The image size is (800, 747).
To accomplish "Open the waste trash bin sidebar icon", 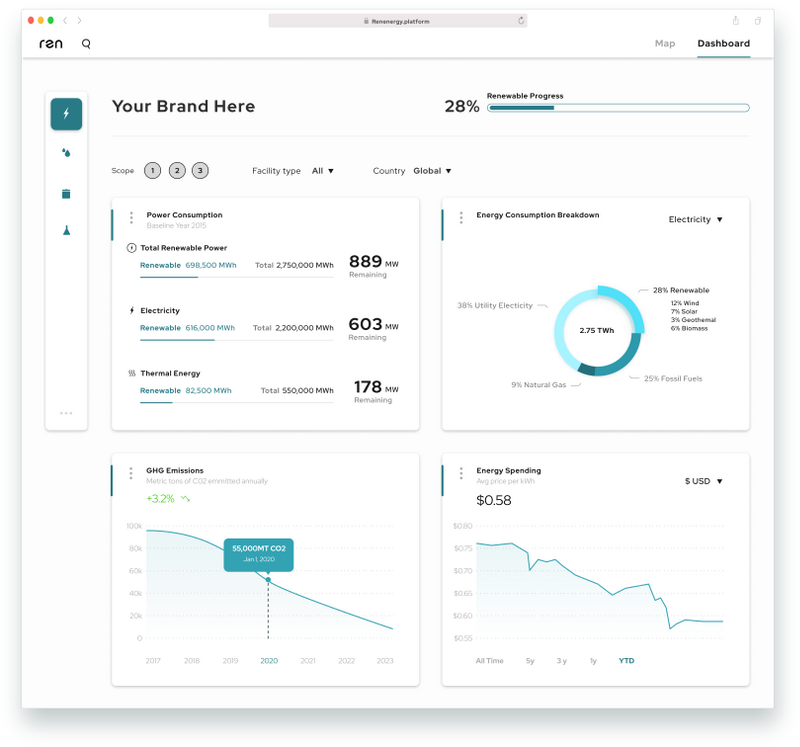I will click(66, 193).
